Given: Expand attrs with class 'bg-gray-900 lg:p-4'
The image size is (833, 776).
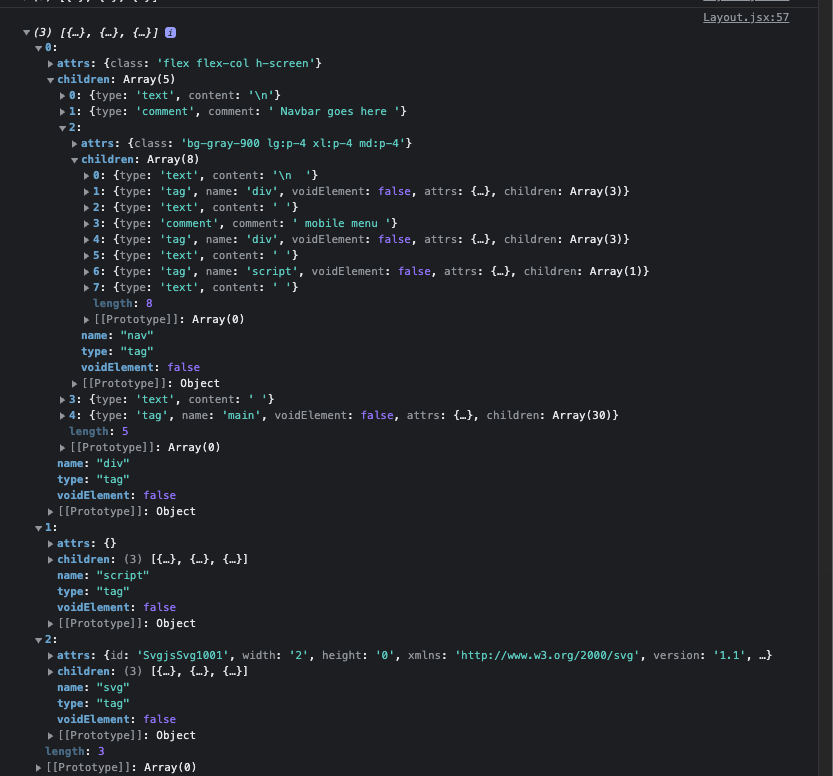Looking at the screenshot, I should click(74, 143).
